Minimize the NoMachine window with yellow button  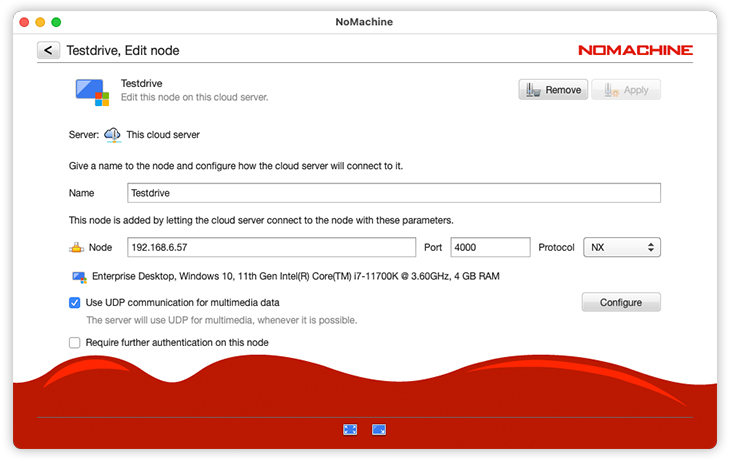point(40,21)
